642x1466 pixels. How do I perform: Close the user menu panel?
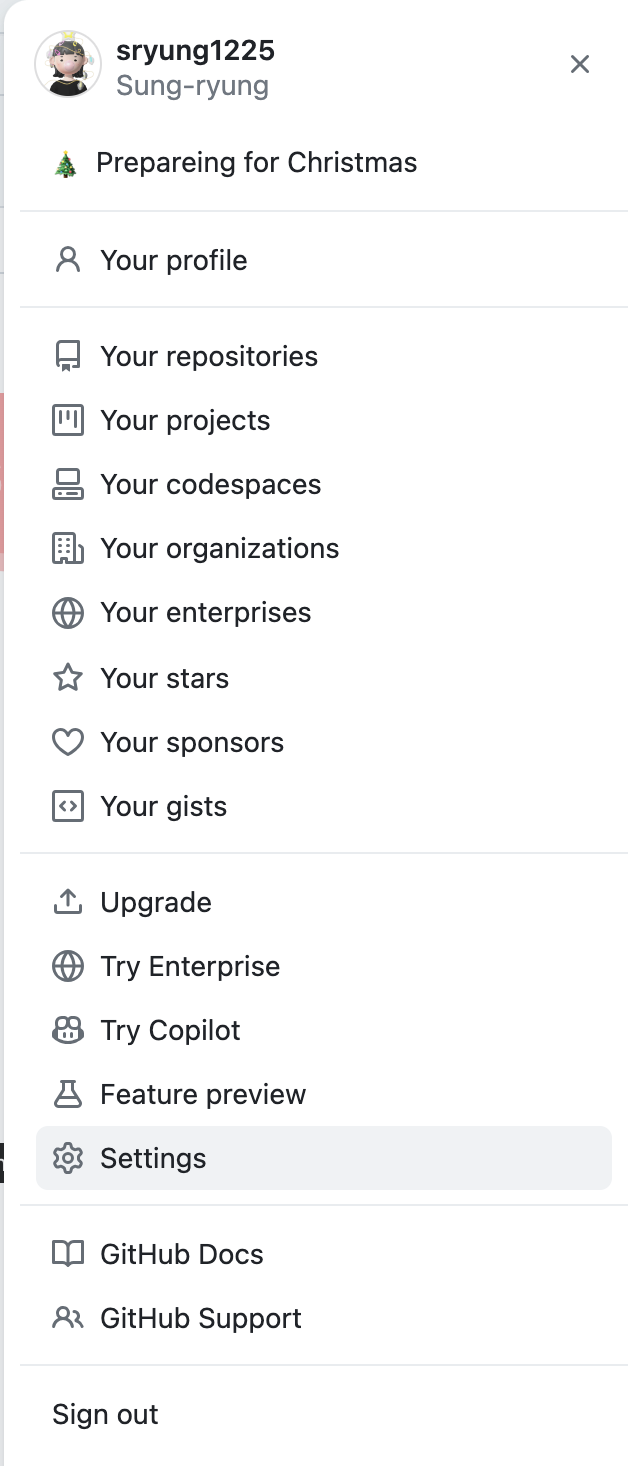pyautogui.click(x=580, y=65)
